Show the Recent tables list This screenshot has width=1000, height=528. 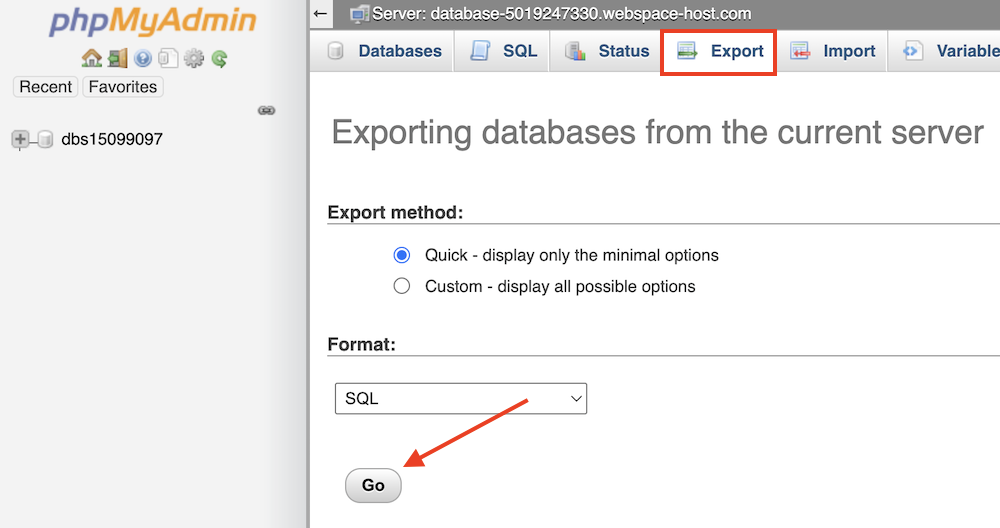point(46,87)
